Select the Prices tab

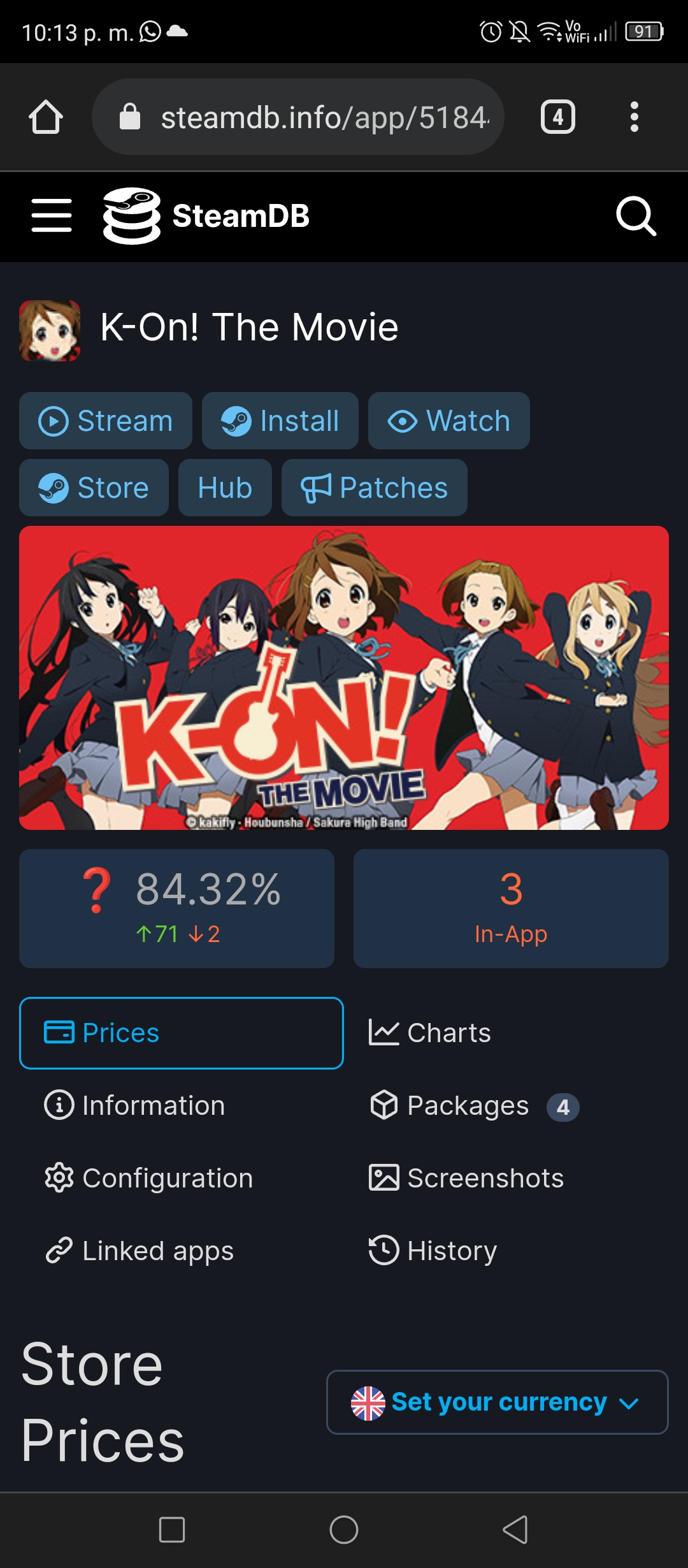[182, 1033]
